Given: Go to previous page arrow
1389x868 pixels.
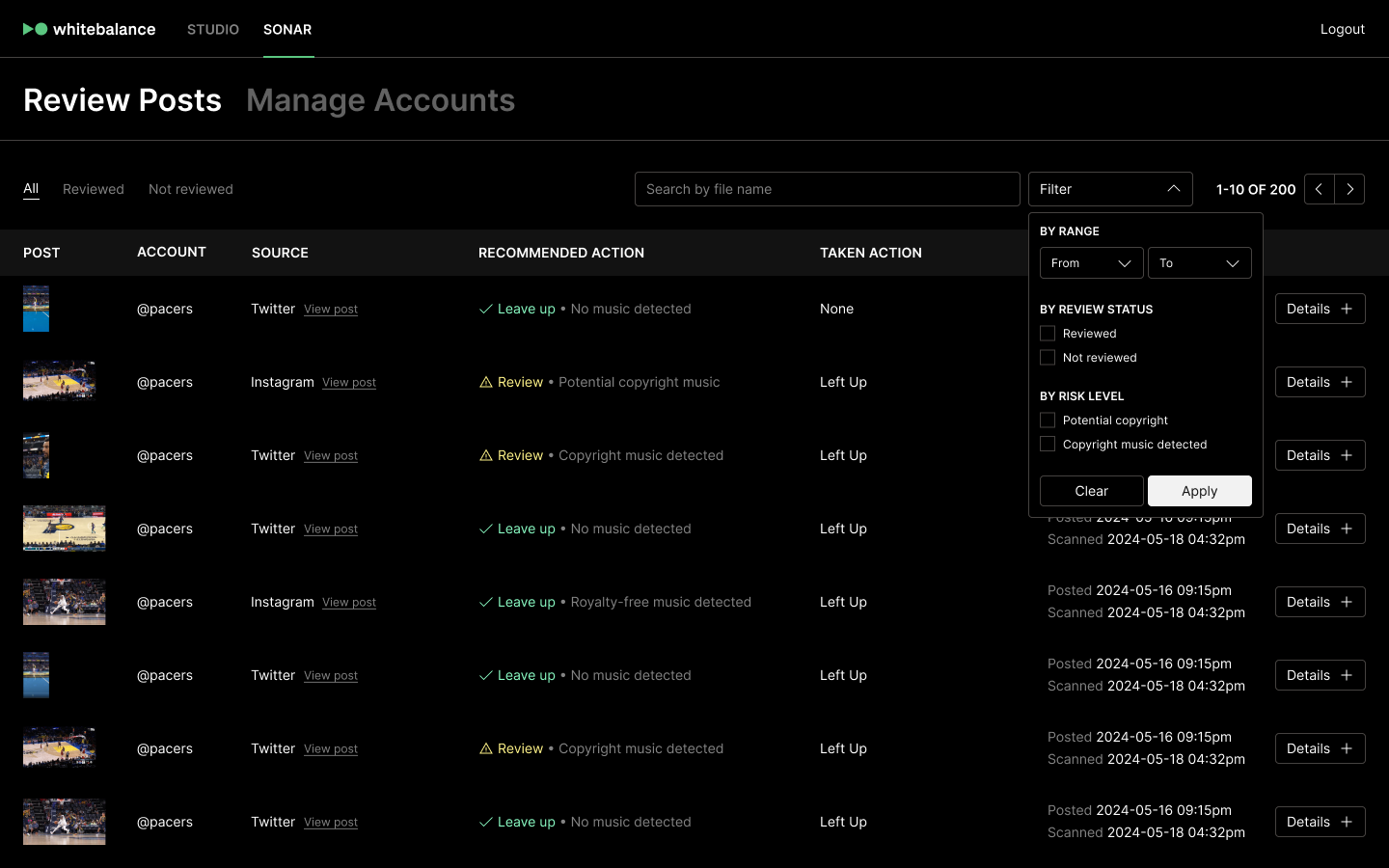Looking at the screenshot, I should pyautogui.click(x=1319, y=189).
